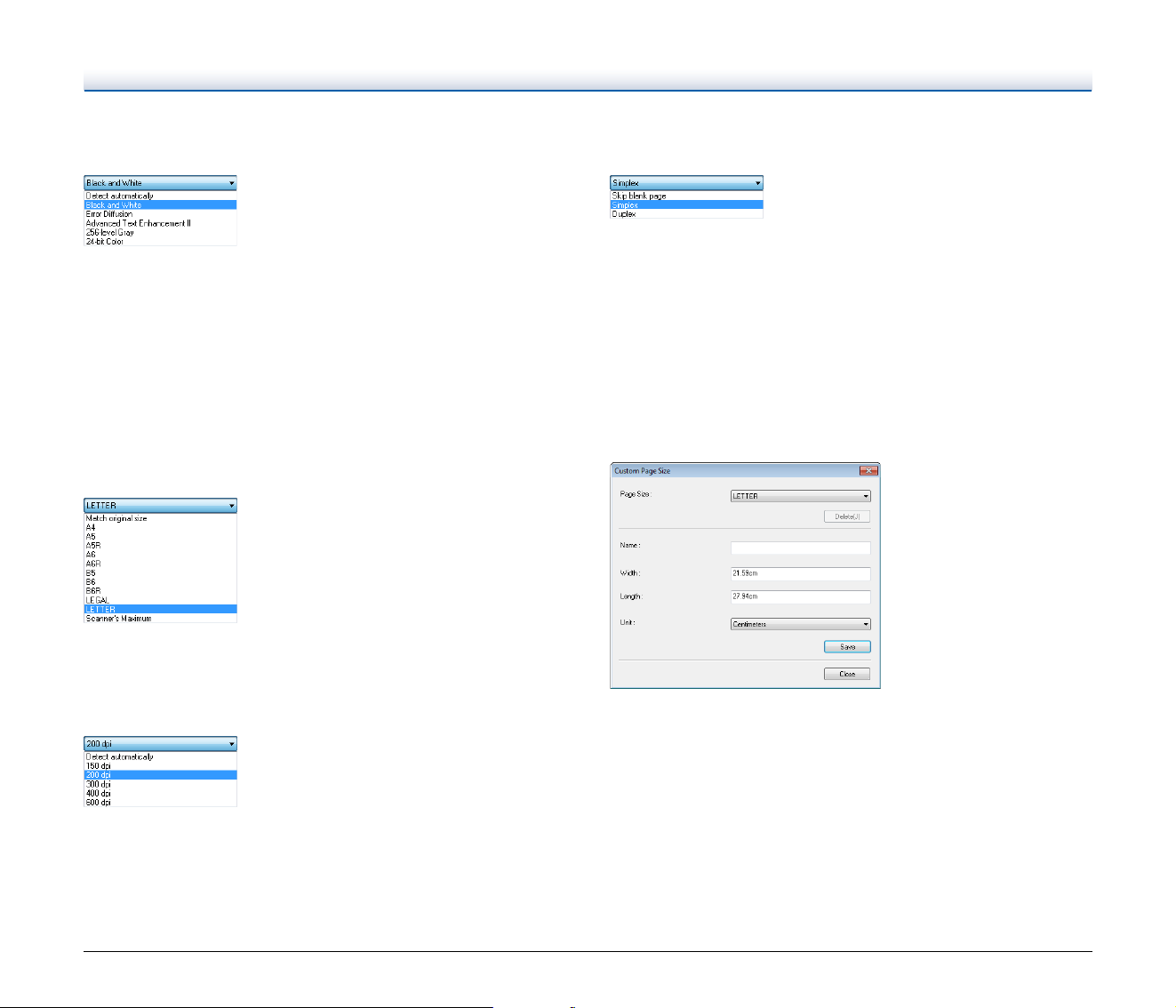Select 150 dpi resolution

tap(160, 765)
